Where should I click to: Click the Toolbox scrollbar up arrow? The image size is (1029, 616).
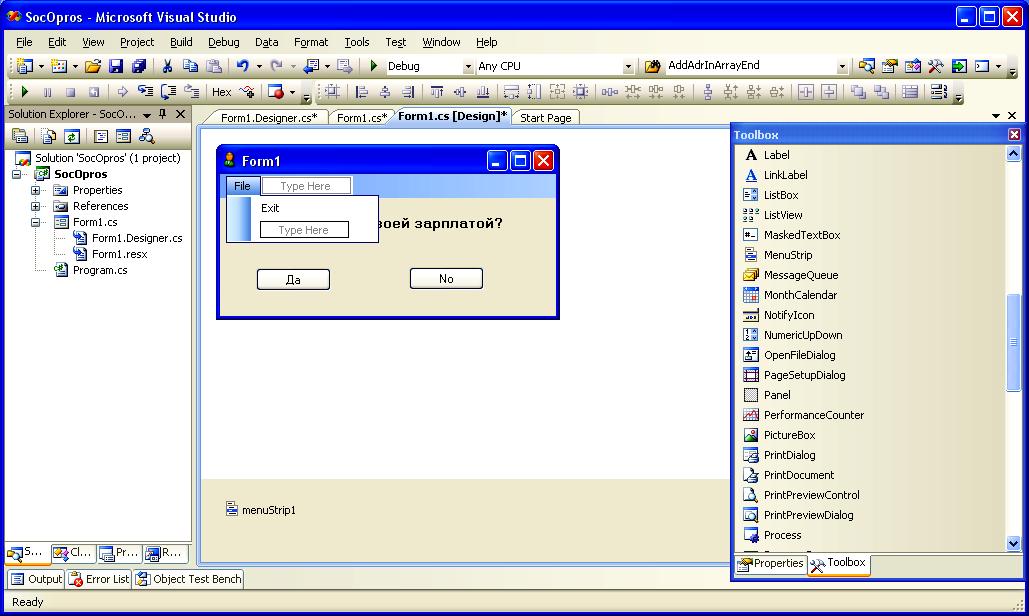(x=1013, y=154)
